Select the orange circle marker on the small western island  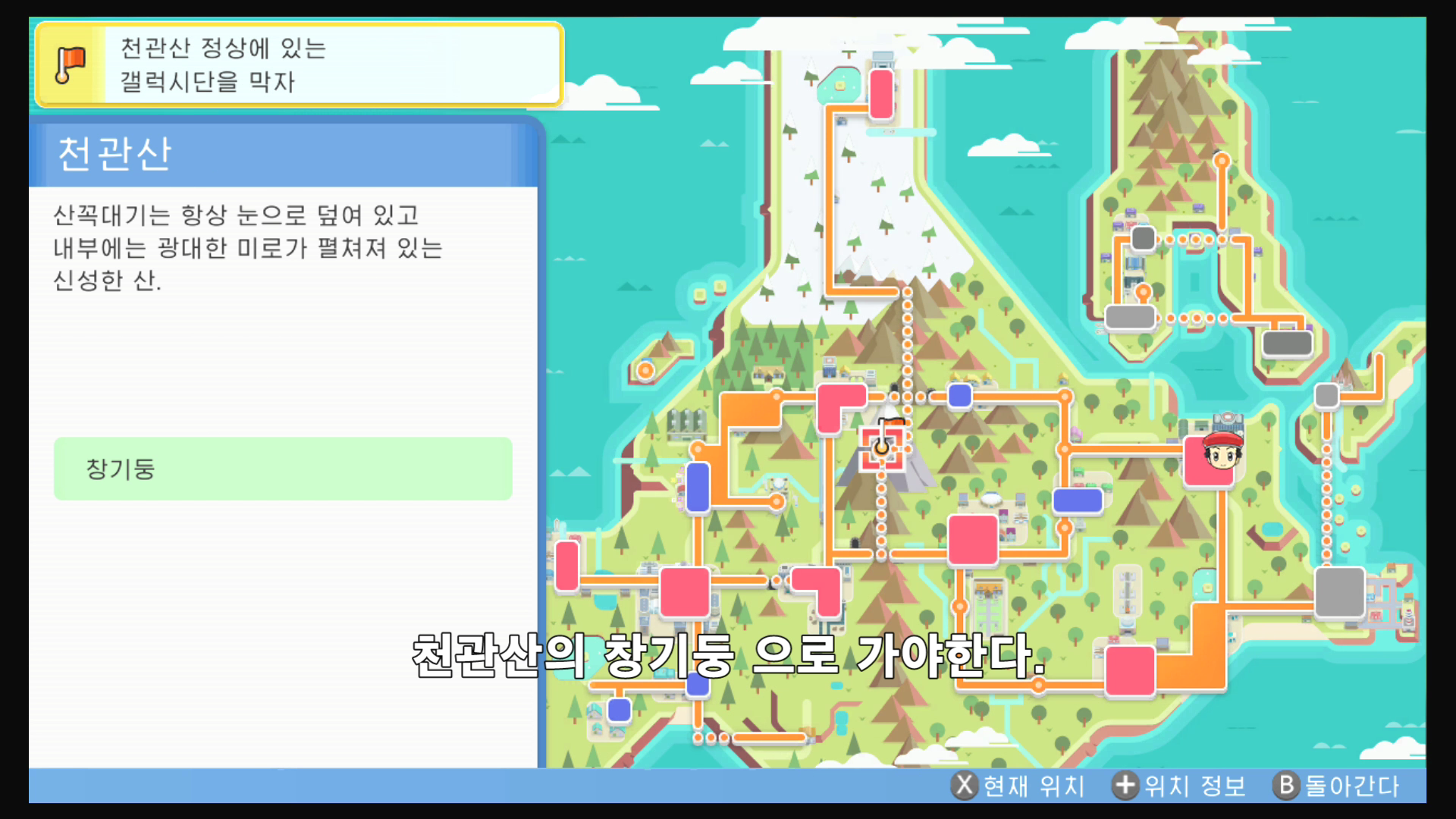click(x=645, y=370)
